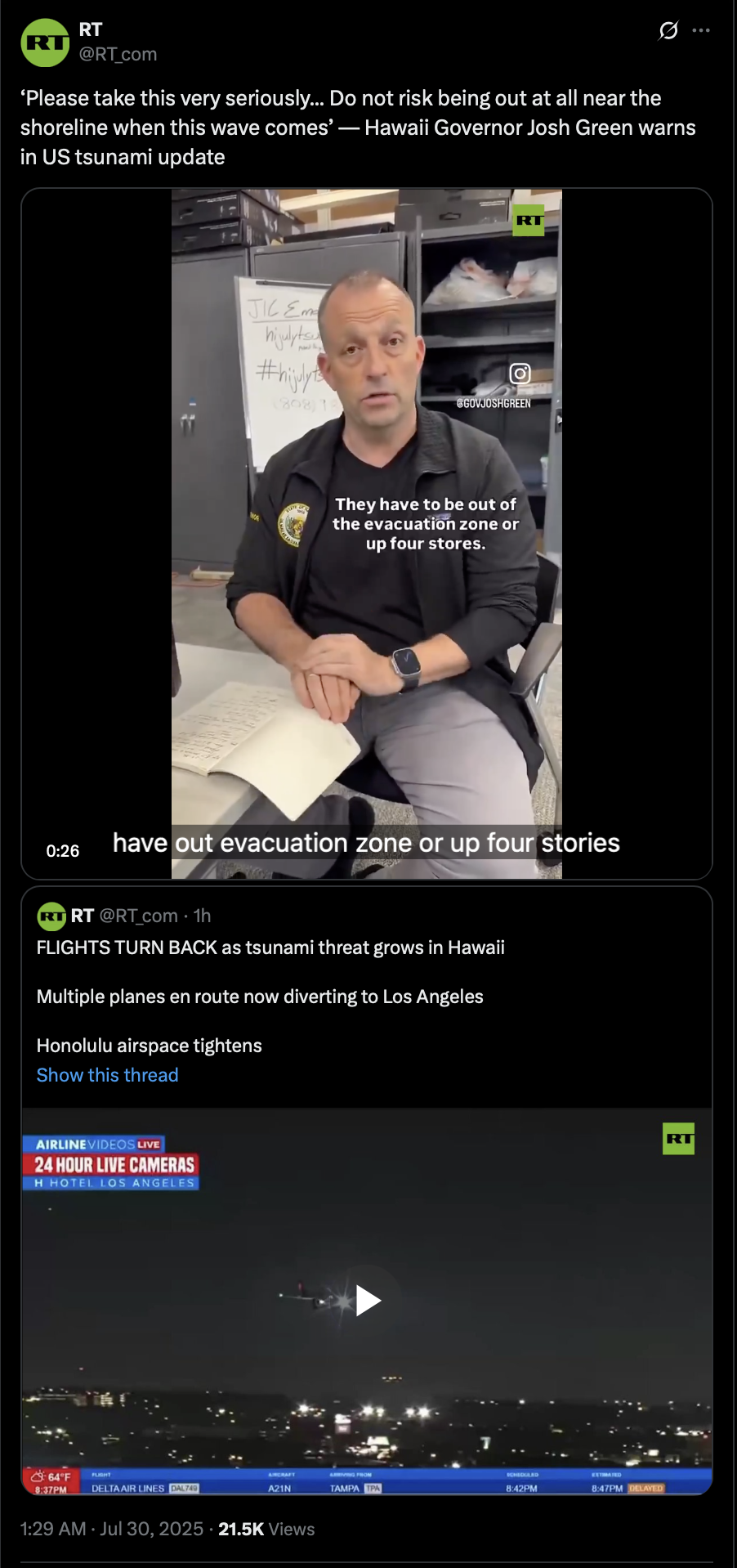Click the RT display name in header

[91, 29]
